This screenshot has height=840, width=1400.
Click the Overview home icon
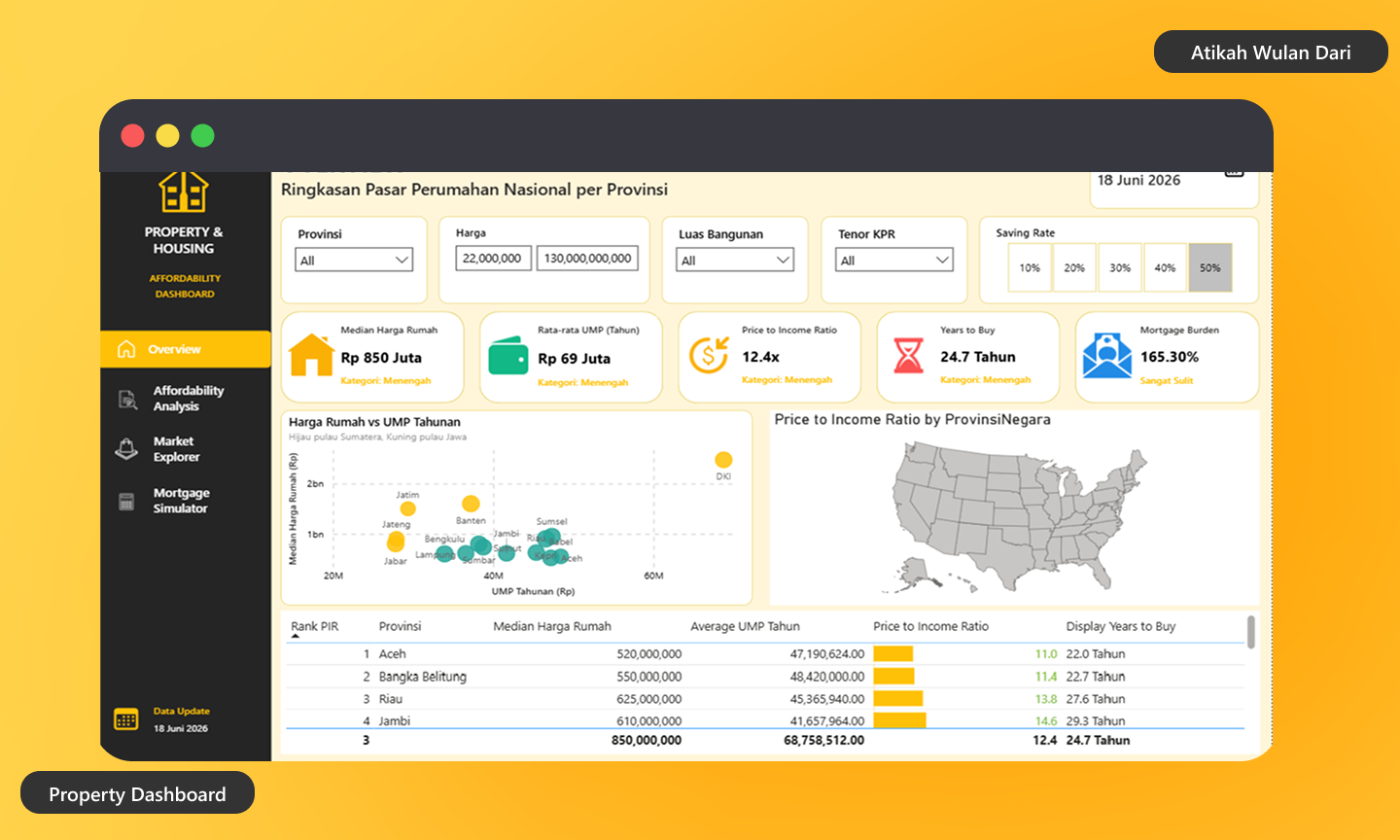pyautogui.click(x=126, y=349)
